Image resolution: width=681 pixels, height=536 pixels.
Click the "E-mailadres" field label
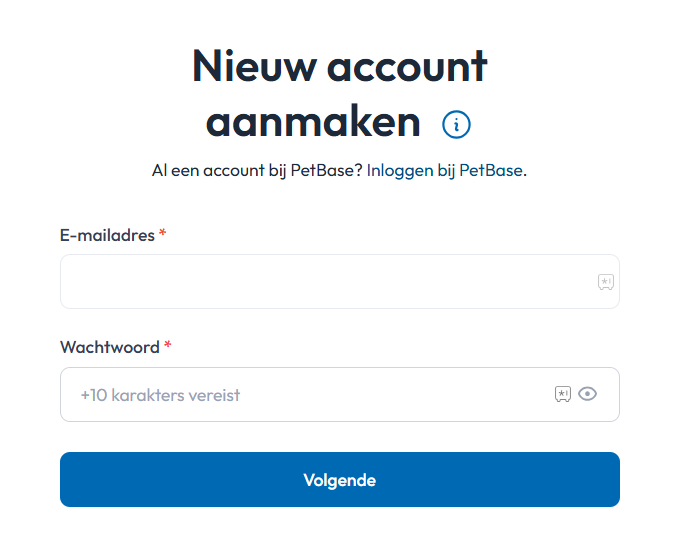(107, 235)
